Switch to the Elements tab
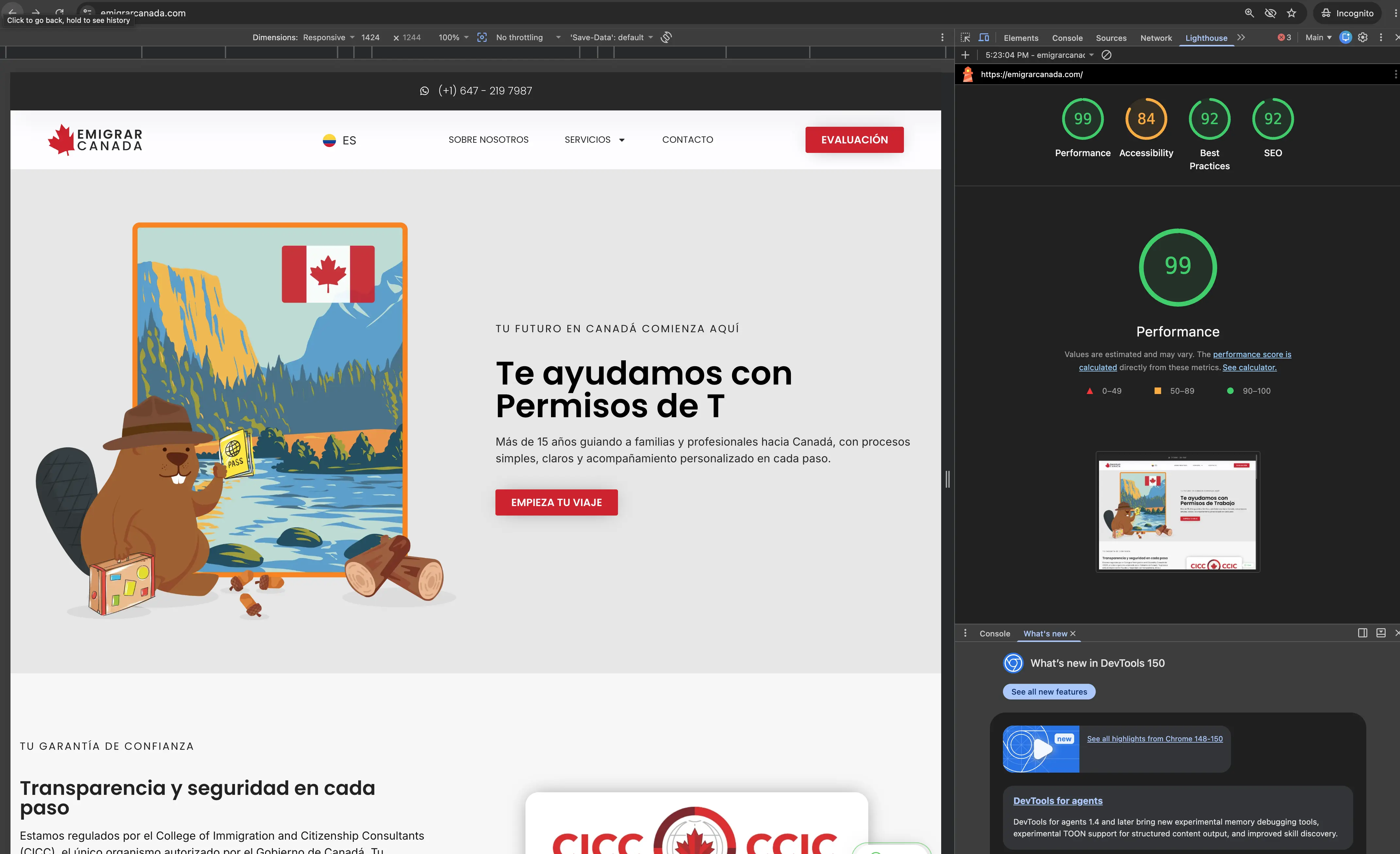 (1021, 38)
